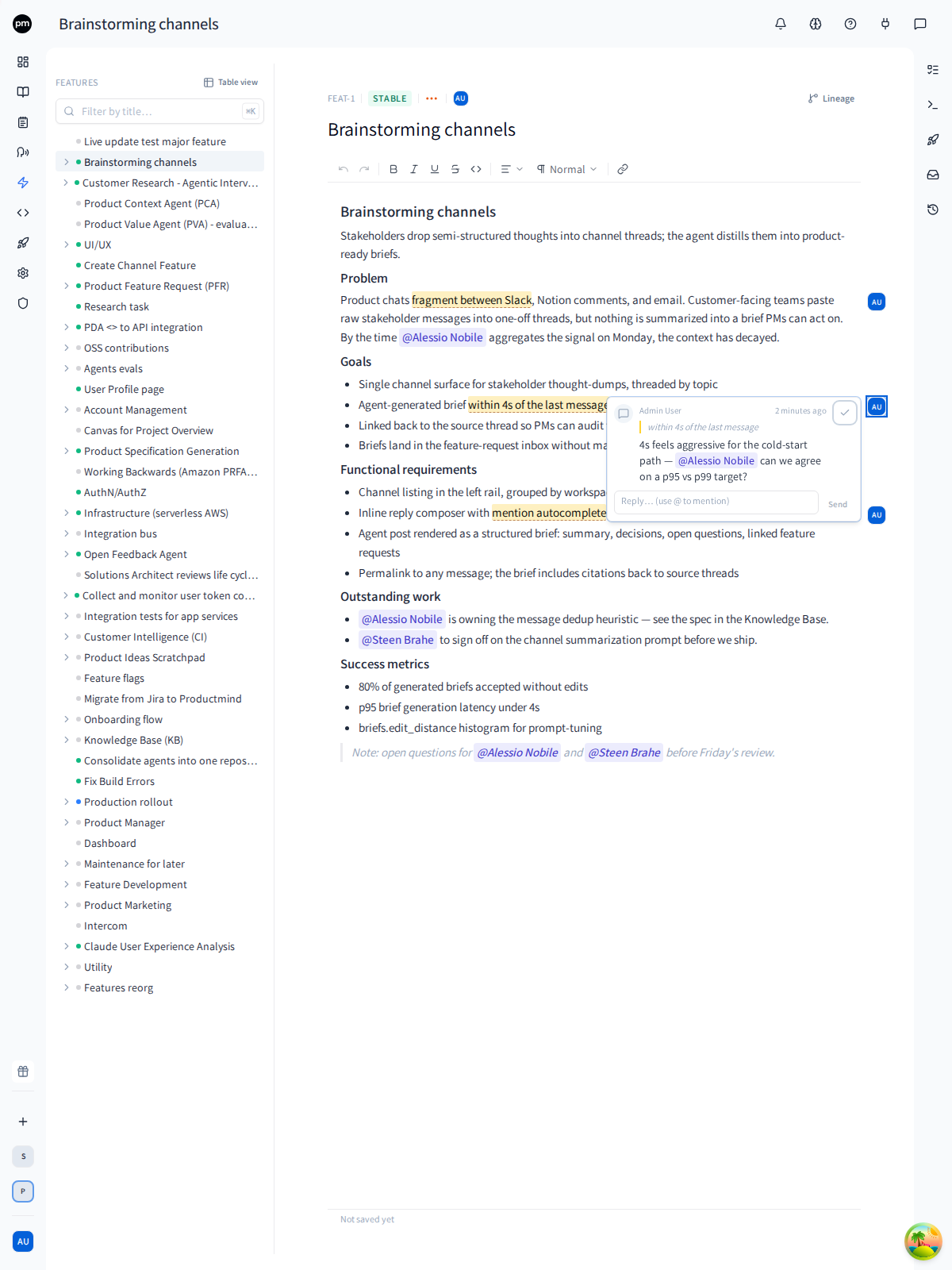Expand the Features reorg item

click(x=67, y=987)
